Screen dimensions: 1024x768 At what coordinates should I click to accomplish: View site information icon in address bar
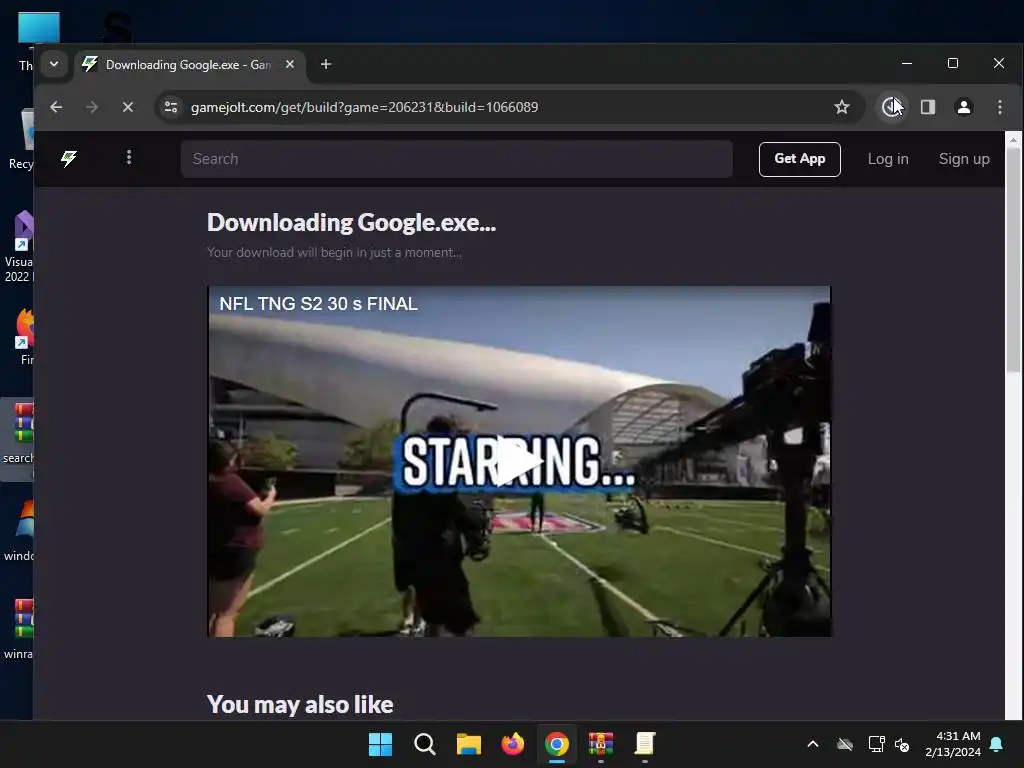(x=171, y=107)
